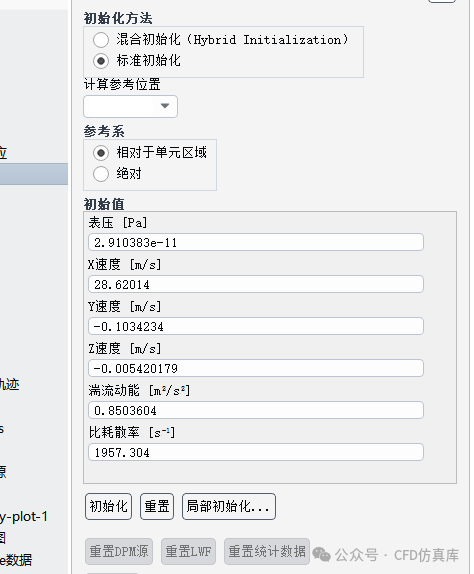
Task: Click the WeChat logo icon in watermark
Action: 322,554
